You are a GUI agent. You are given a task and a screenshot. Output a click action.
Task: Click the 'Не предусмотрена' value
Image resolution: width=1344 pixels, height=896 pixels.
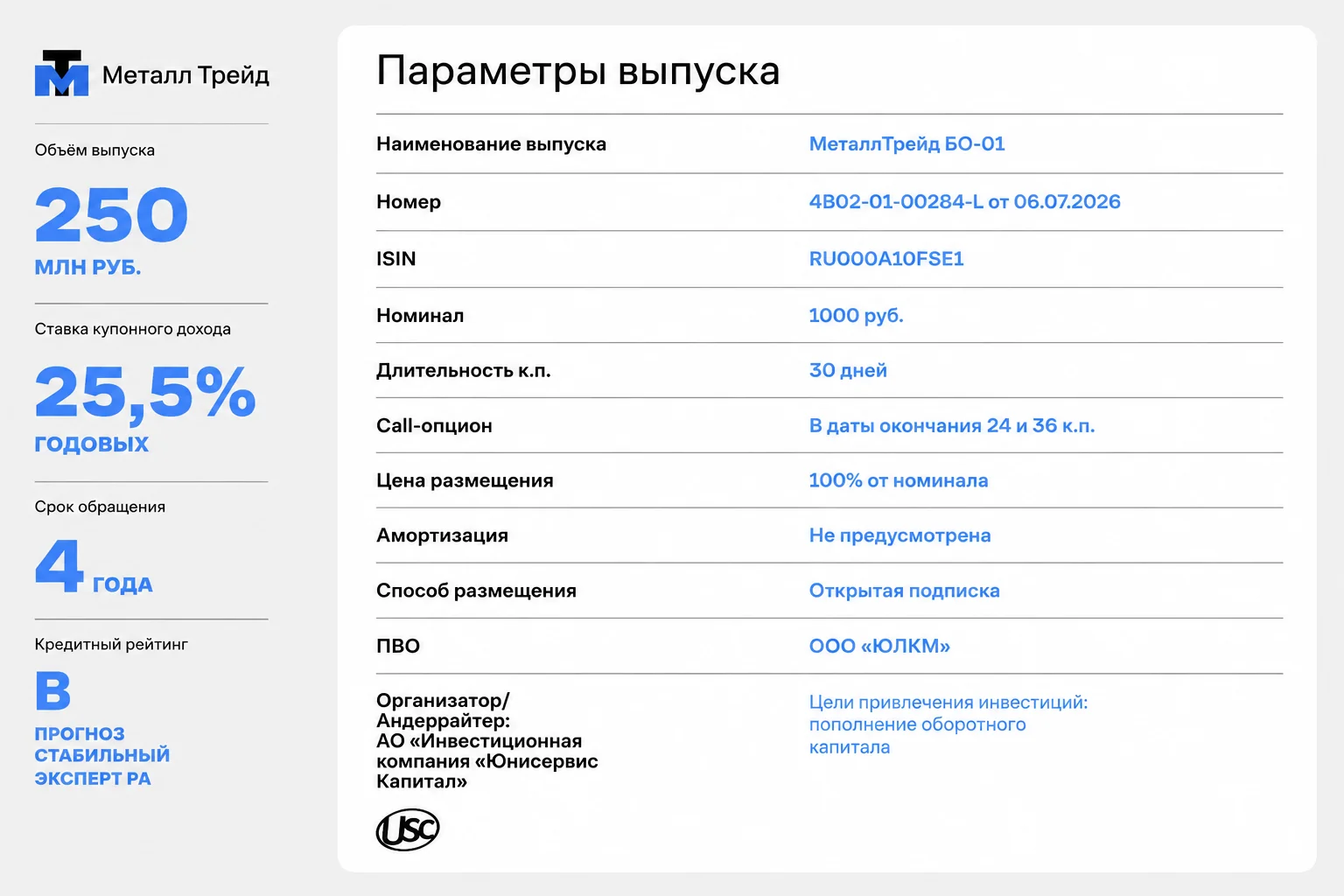[x=899, y=536]
